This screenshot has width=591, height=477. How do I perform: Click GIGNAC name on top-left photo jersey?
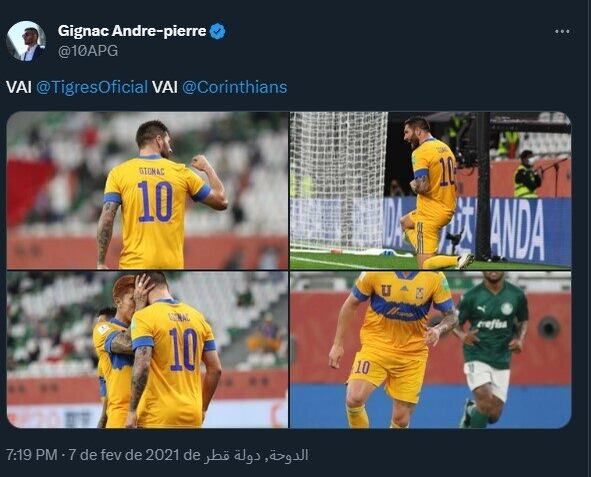click(x=152, y=171)
